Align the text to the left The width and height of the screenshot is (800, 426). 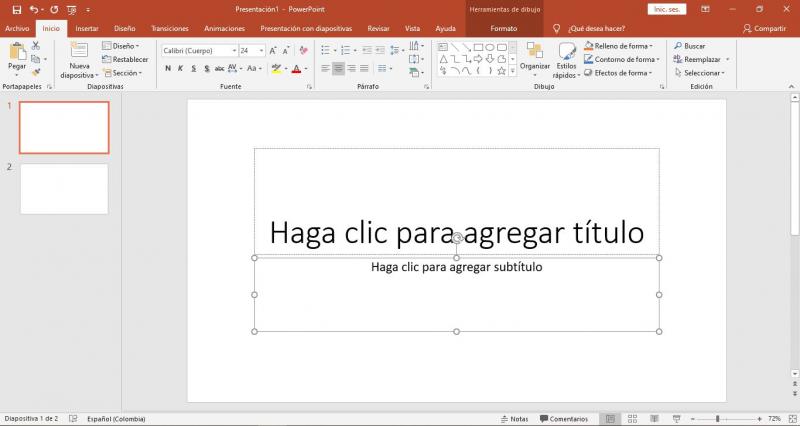pos(326,68)
